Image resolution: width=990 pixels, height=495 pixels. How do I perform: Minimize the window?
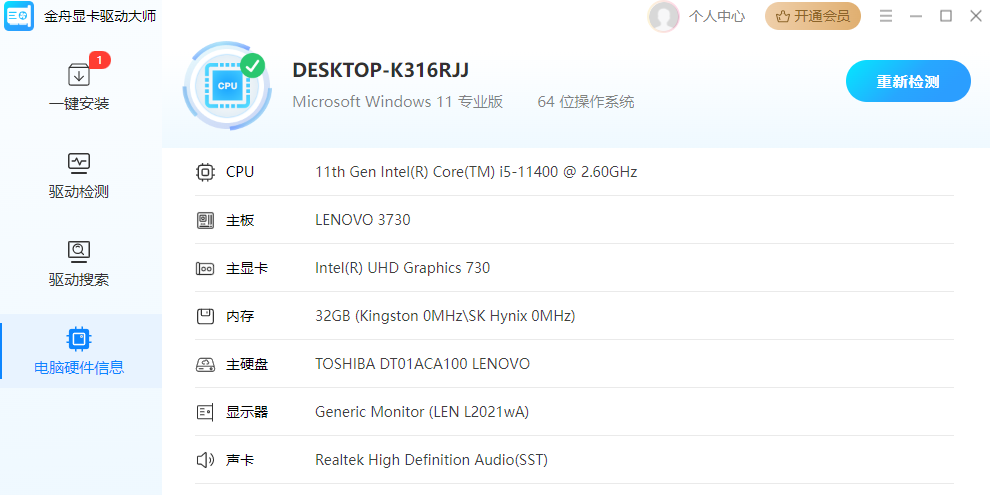click(916, 16)
